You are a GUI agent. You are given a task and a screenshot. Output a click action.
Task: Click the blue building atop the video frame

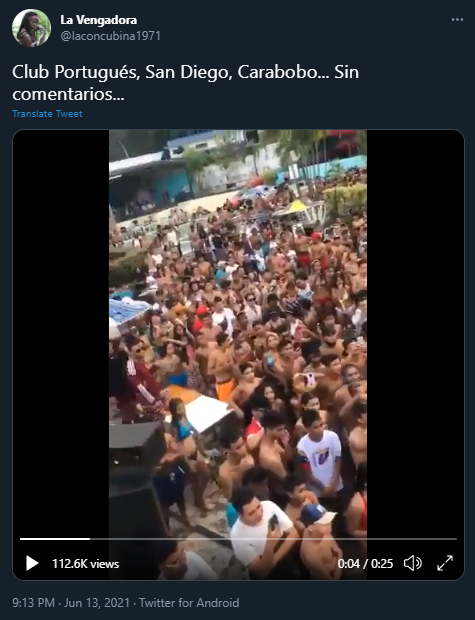point(150,186)
